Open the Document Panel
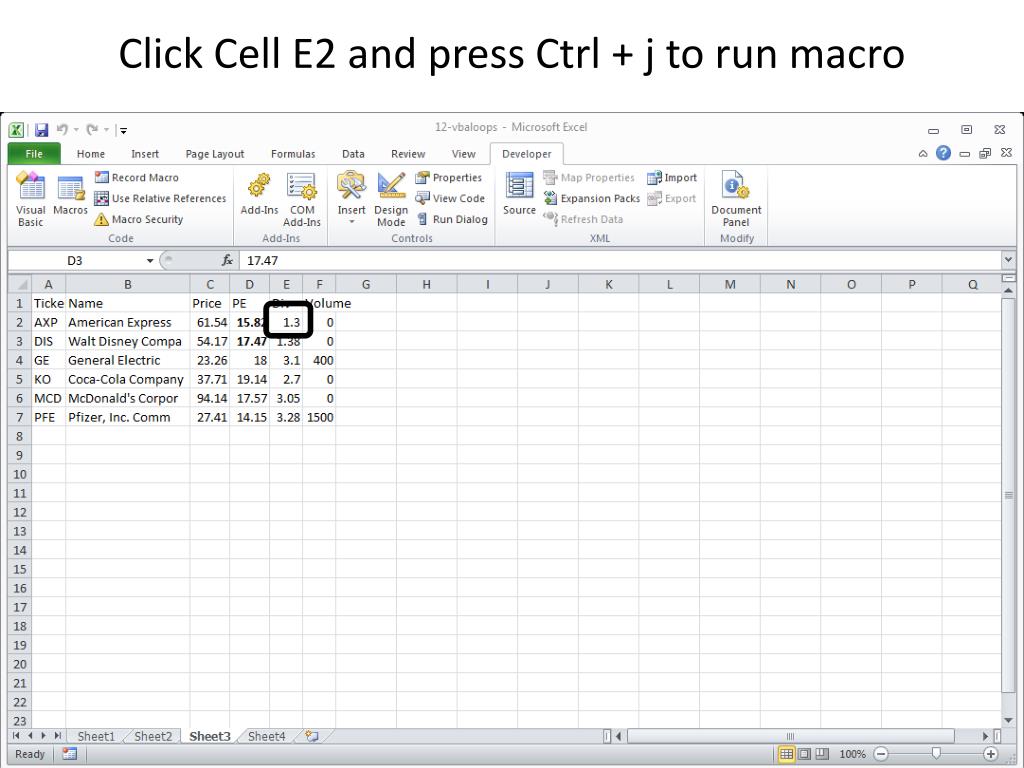The image size is (1024, 768). pos(736,199)
